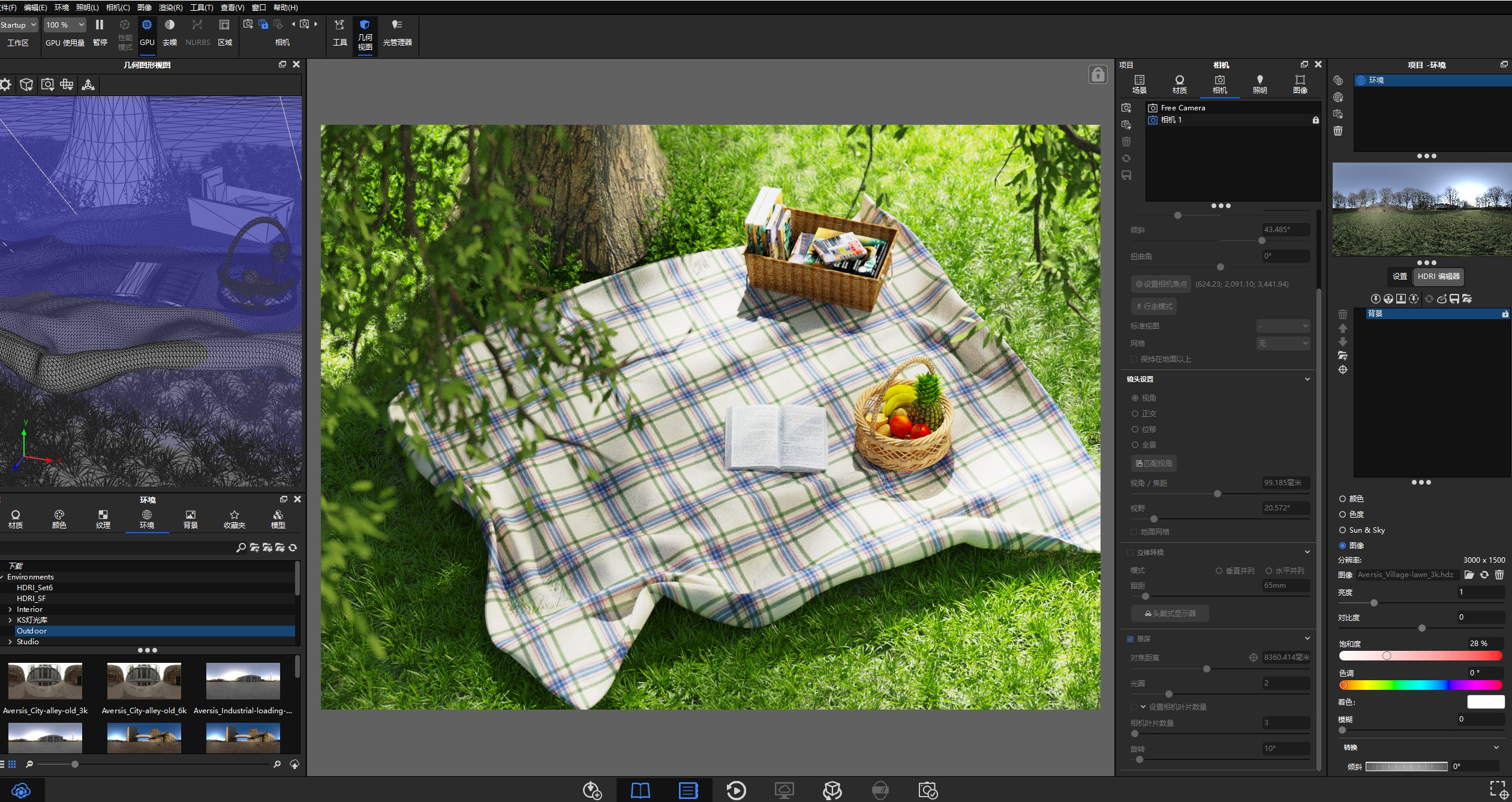Image resolution: width=1512 pixels, height=802 pixels.
Task: Open the KeyShotXR icon in bottom bar
Action: click(x=832, y=791)
